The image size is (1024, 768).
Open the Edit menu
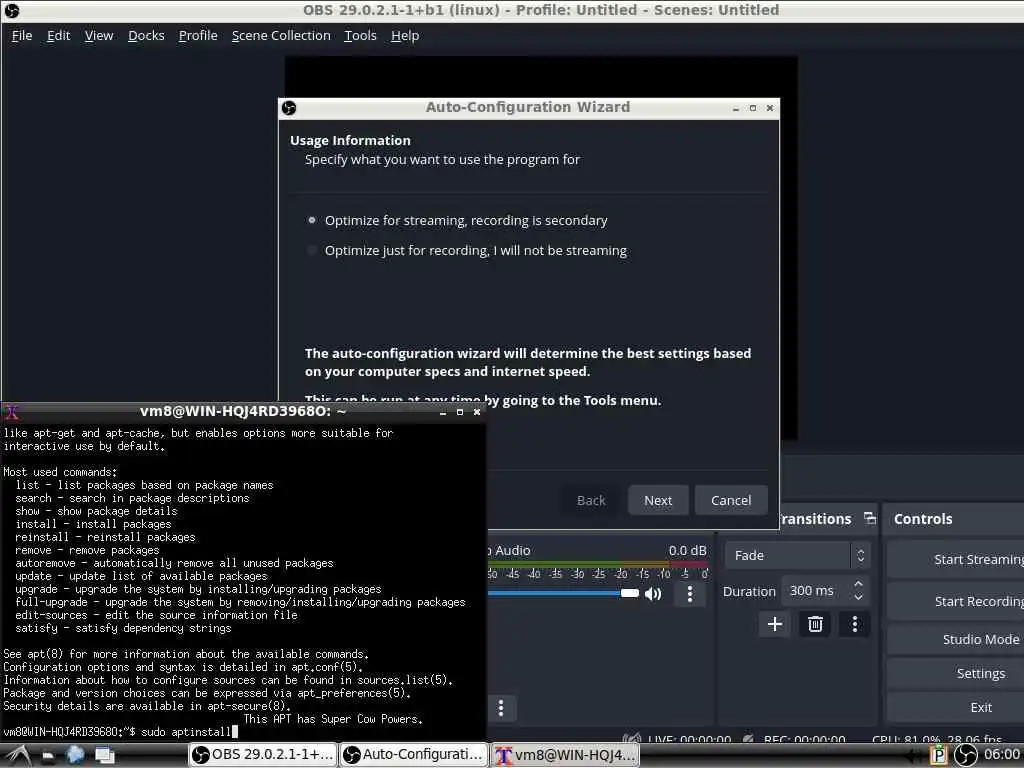[x=58, y=36]
